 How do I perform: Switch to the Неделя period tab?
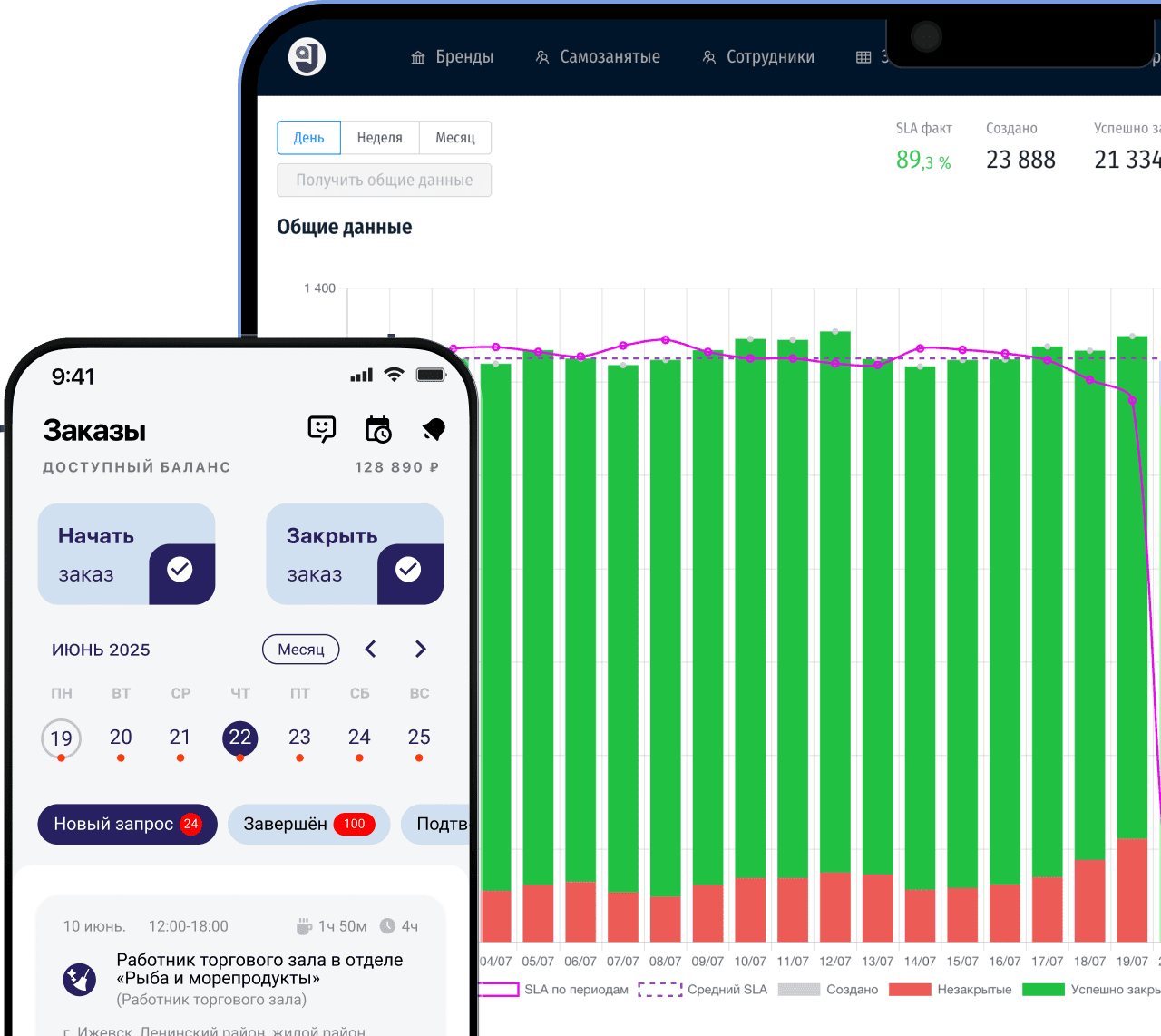379,138
